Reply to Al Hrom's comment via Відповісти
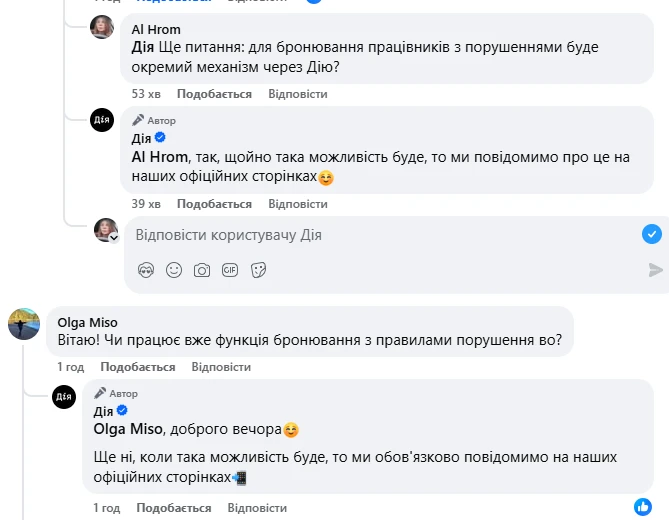 [x=298, y=94]
